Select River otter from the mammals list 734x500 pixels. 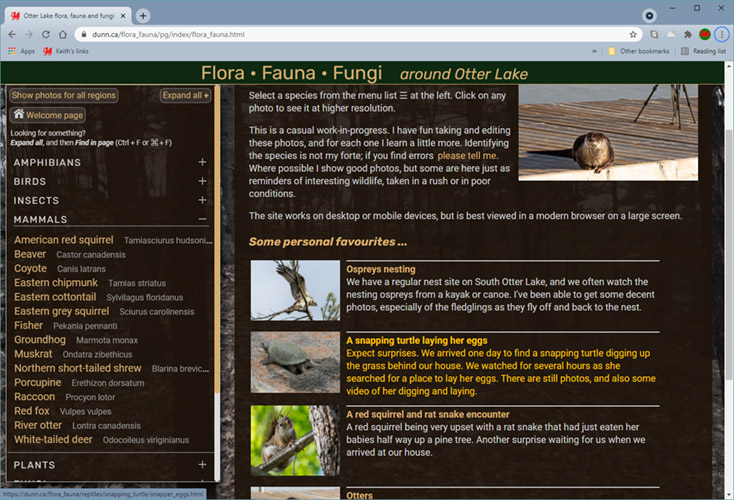click(x=38, y=425)
